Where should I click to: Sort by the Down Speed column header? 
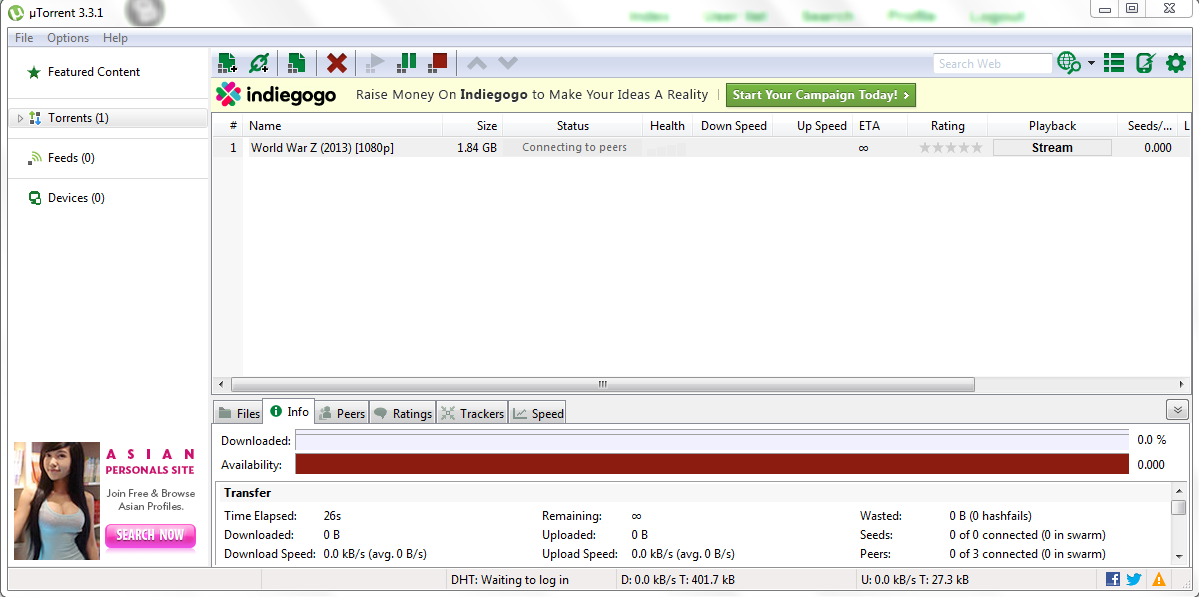[733, 126]
